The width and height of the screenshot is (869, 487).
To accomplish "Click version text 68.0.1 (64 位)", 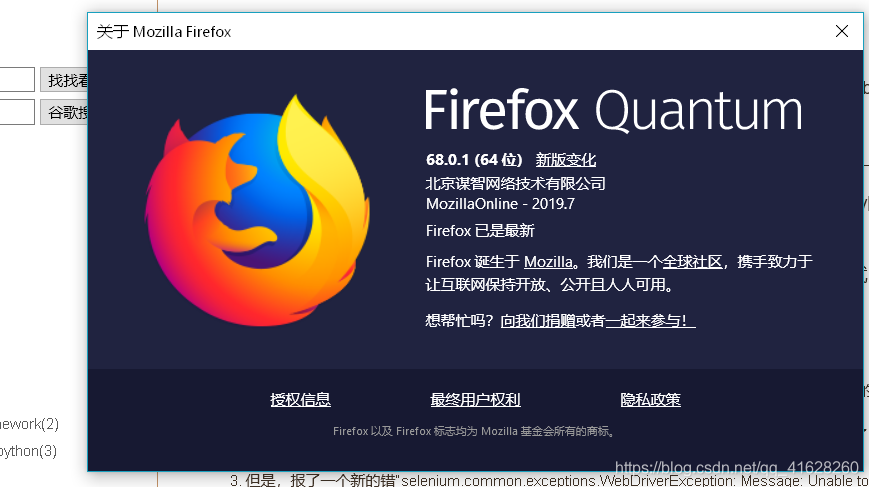I will 474,160.
